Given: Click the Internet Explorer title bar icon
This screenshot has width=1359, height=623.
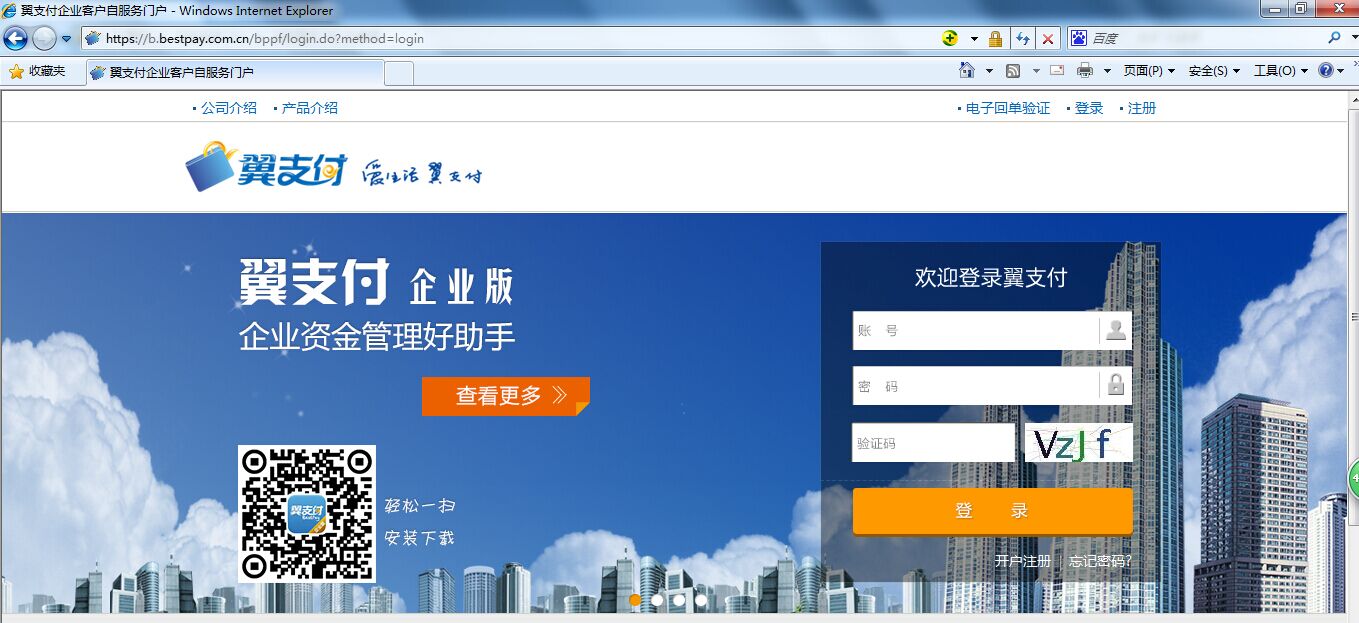Looking at the screenshot, I should 10,10.
